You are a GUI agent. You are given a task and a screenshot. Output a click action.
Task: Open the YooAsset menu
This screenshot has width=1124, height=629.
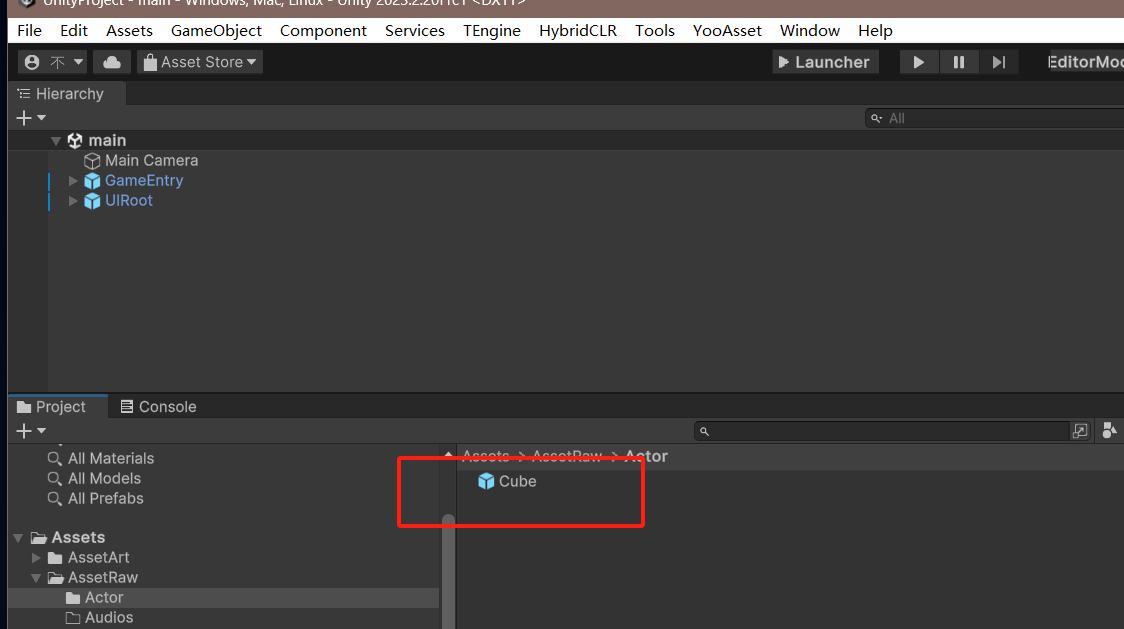pos(727,31)
